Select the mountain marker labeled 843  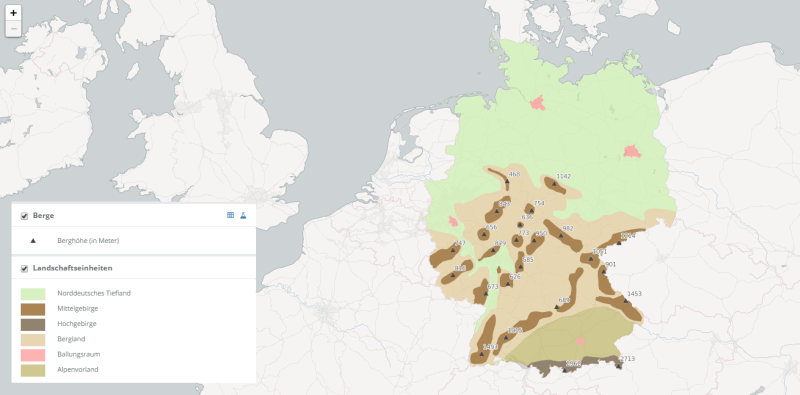tap(496, 210)
